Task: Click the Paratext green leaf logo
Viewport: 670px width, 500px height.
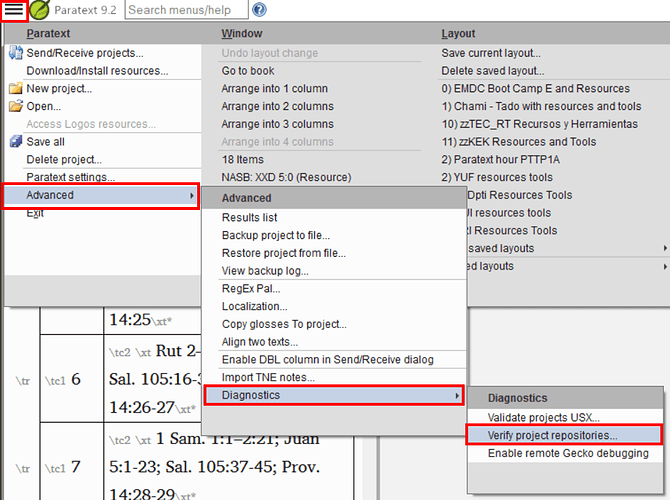Action: click(x=39, y=10)
